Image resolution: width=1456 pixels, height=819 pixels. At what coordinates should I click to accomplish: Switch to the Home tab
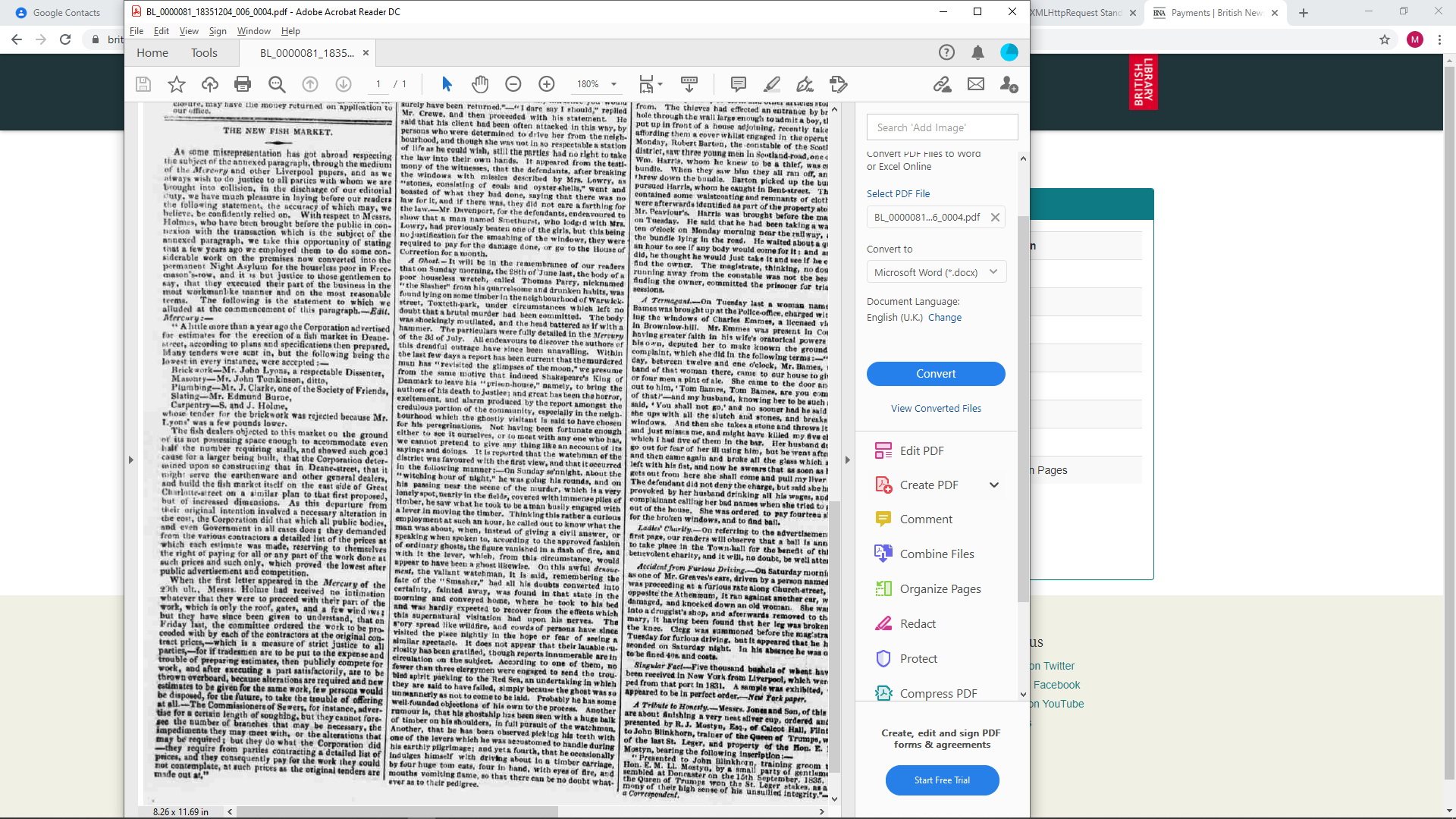tap(152, 52)
